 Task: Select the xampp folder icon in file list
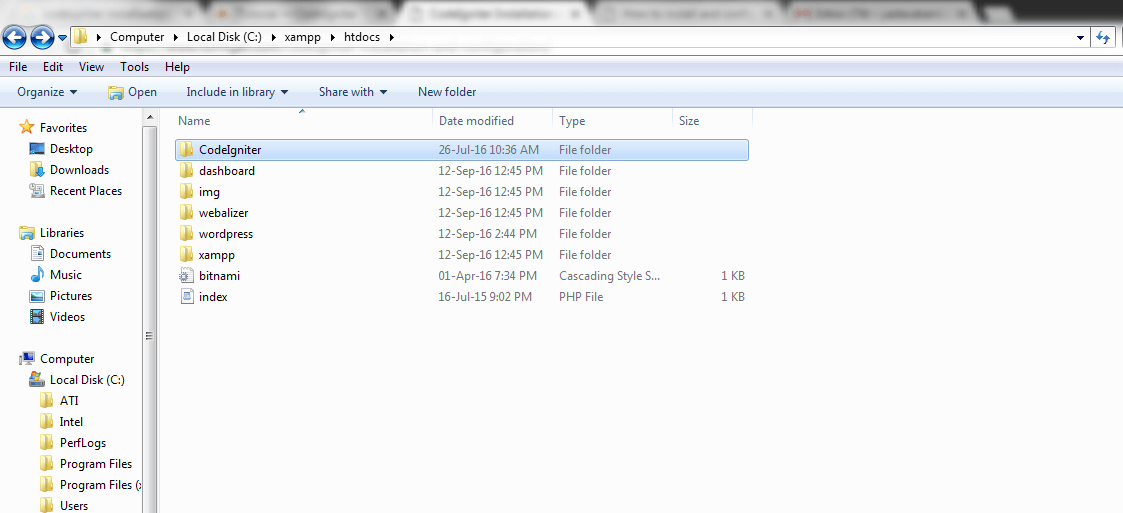[x=187, y=254]
